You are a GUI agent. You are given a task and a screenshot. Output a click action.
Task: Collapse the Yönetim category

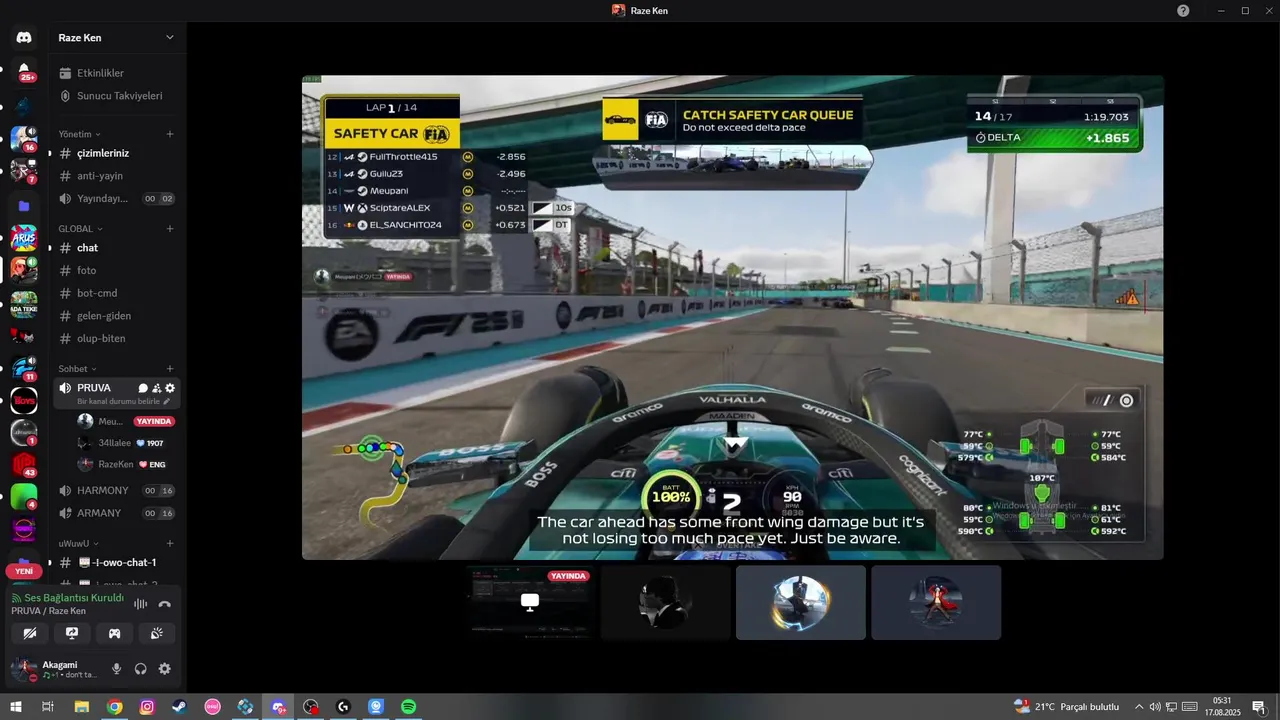pyautogui.click(x=79, y=134)
